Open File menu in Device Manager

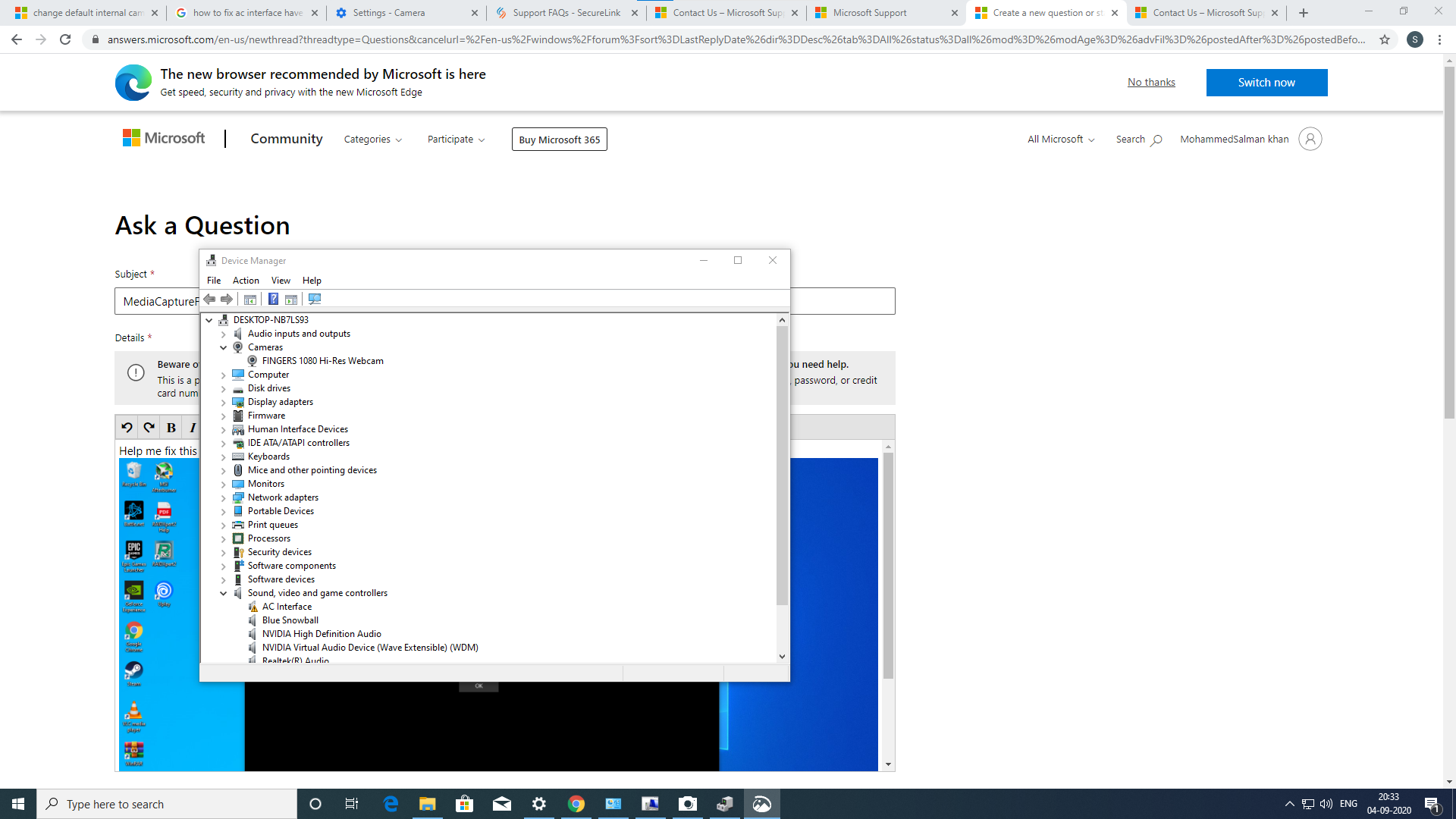[214, 281]
